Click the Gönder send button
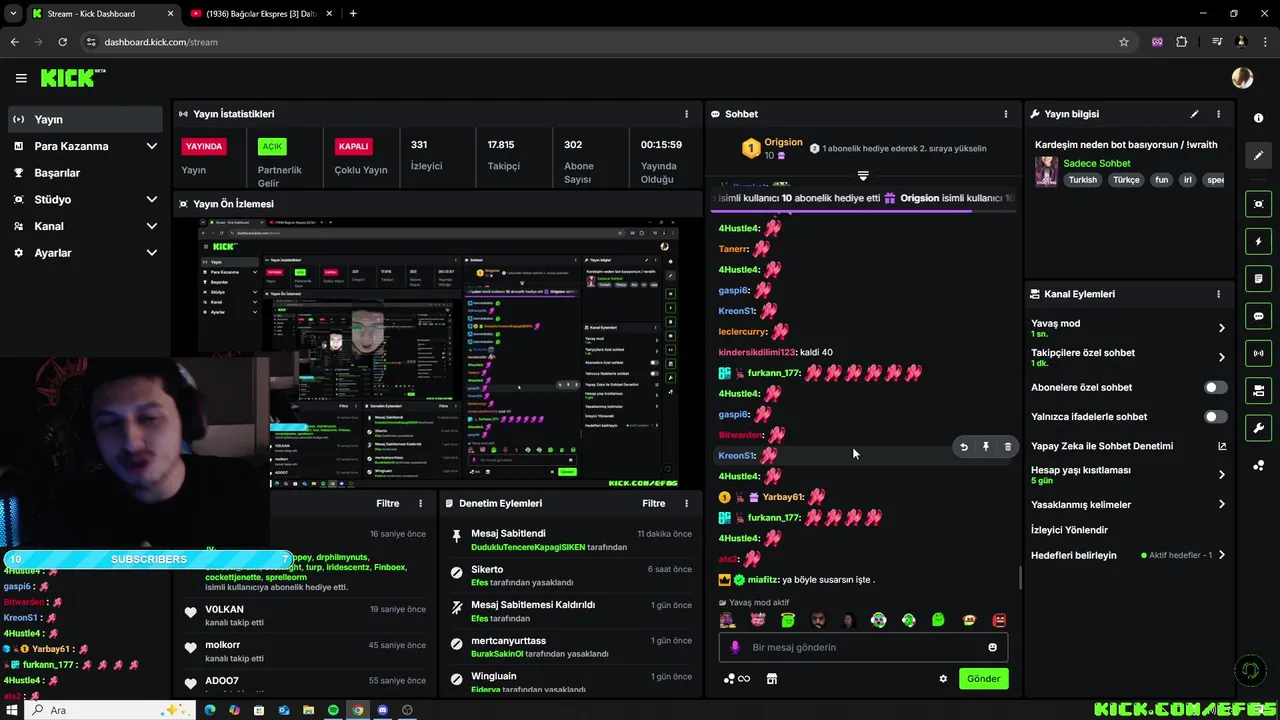The image size is (1280, 720). 983,678
